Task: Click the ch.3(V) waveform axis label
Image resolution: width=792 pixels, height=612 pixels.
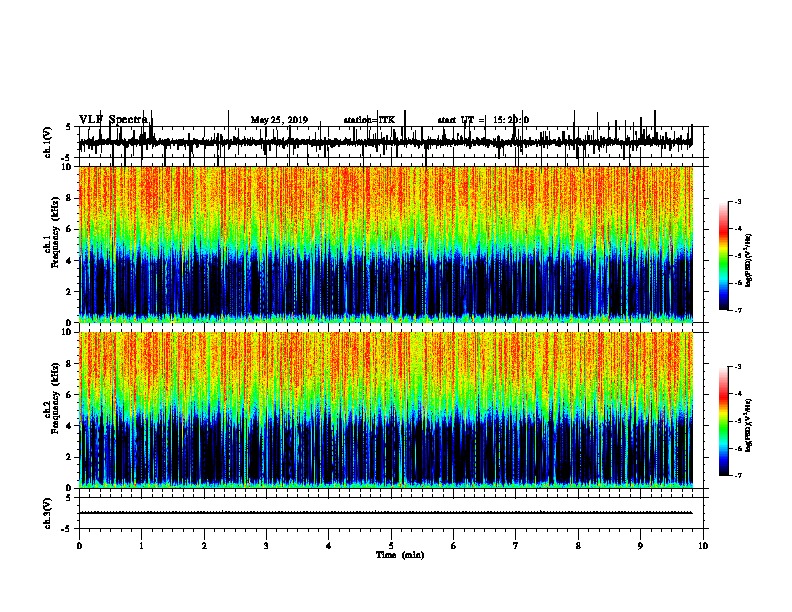Action: (47, 513)
